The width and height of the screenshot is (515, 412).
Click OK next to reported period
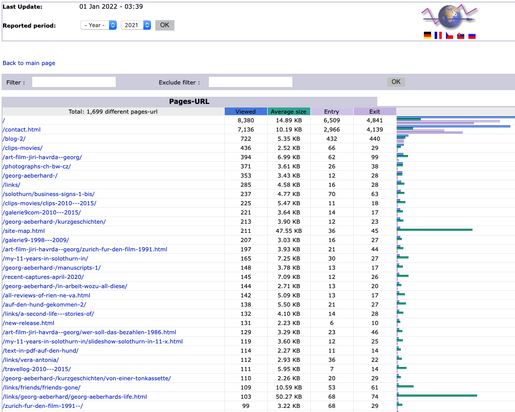tap(165, 25)
